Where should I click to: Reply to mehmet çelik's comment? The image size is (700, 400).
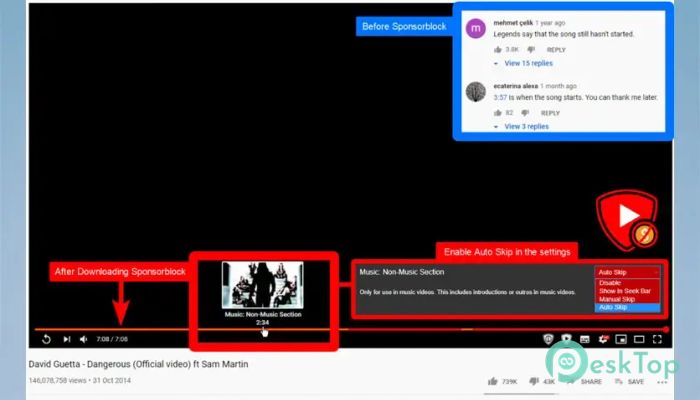(556, 50)
